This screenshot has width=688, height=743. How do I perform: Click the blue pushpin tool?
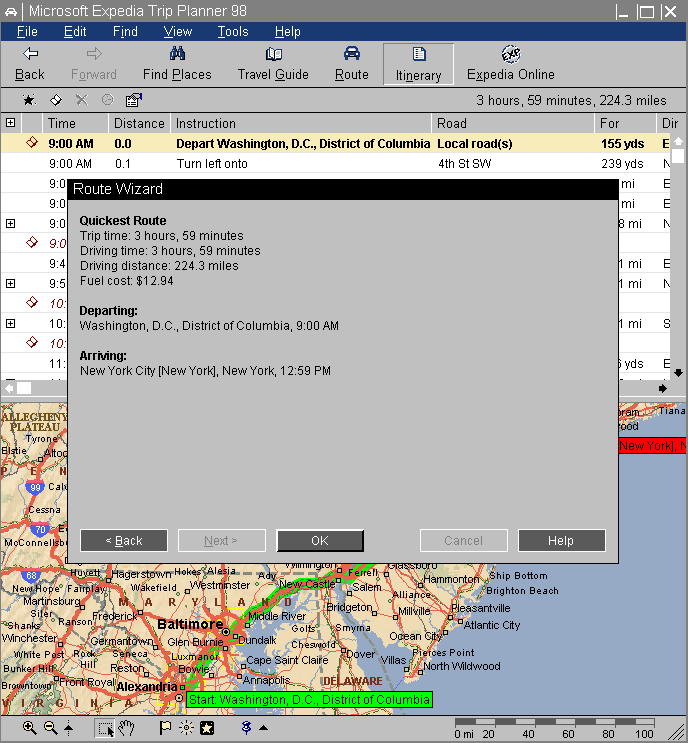pos(246,728)
